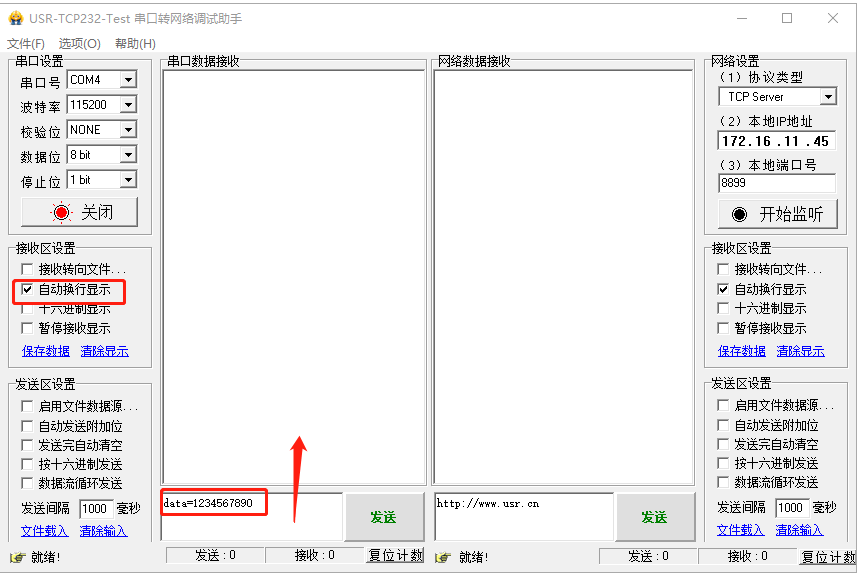Click the local port number field 8899

(777, 183)
